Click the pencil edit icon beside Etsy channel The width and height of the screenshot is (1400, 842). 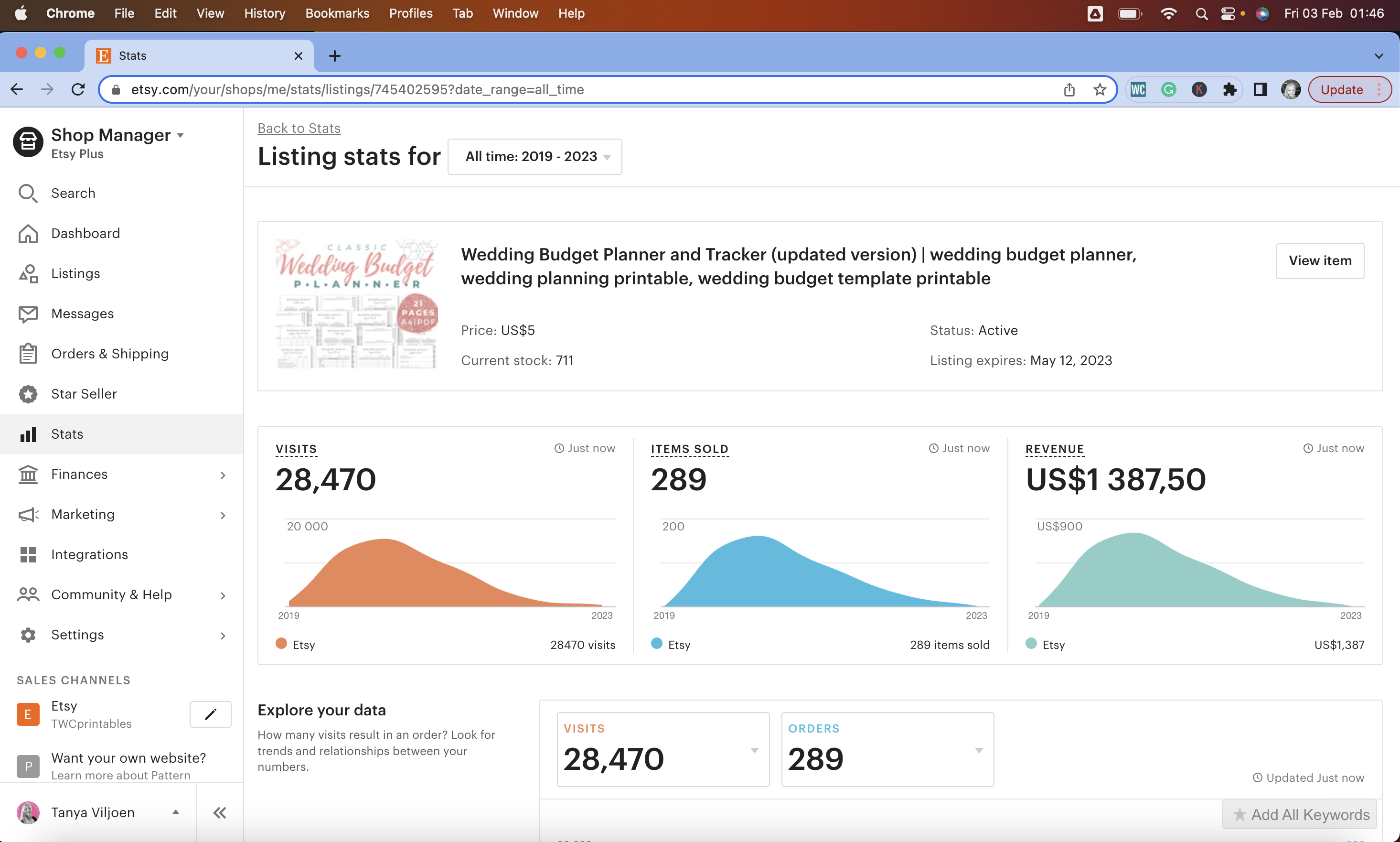(x=210, y=714)
